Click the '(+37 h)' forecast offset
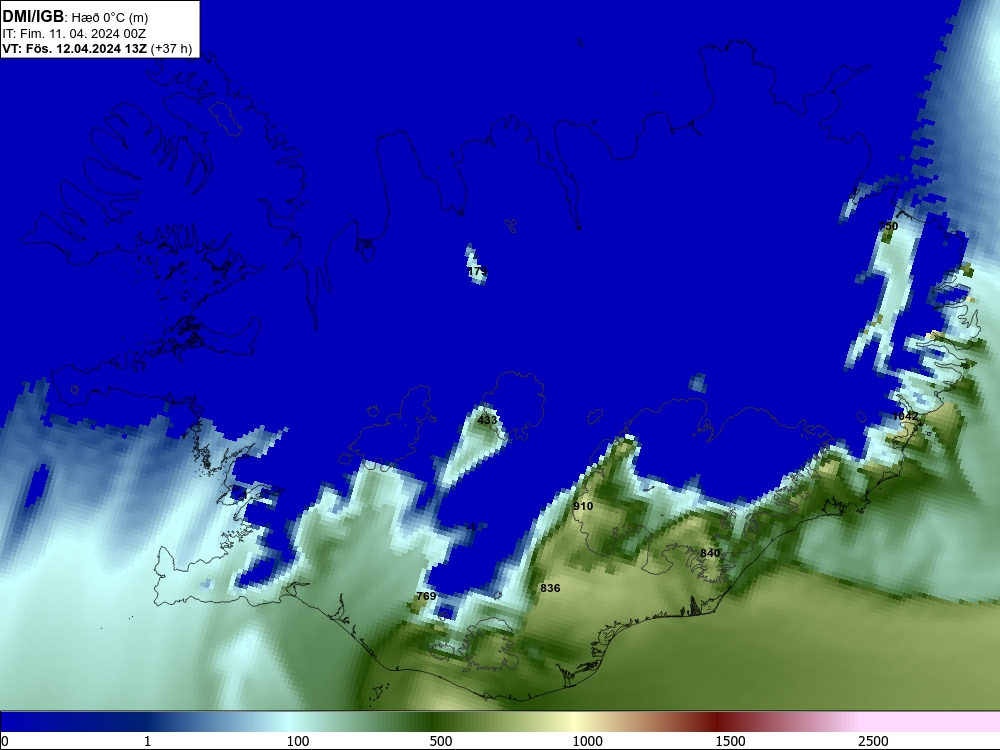The width and height of the screenshot is (1000, 750). (x=171, y=49)
